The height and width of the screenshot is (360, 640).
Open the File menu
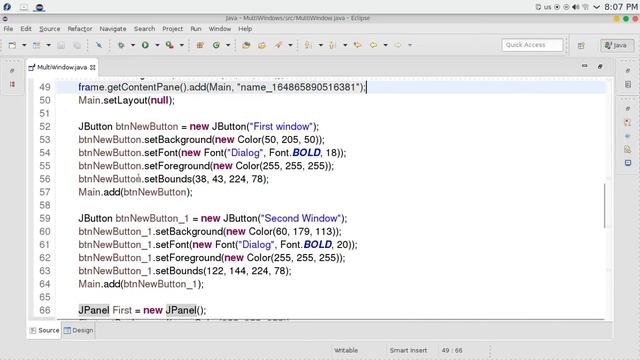pos(8,29)
